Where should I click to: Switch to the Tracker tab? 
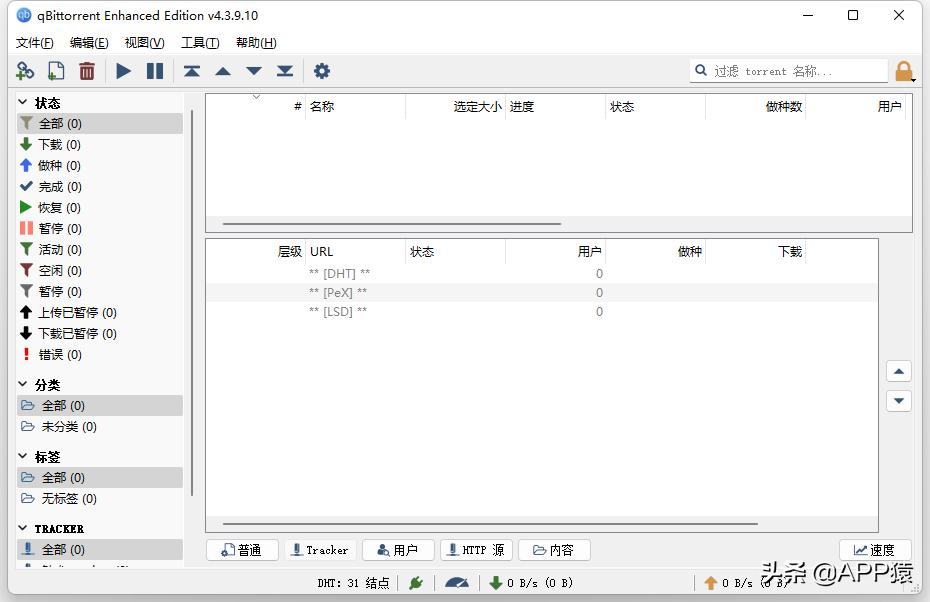pos(320,550)
